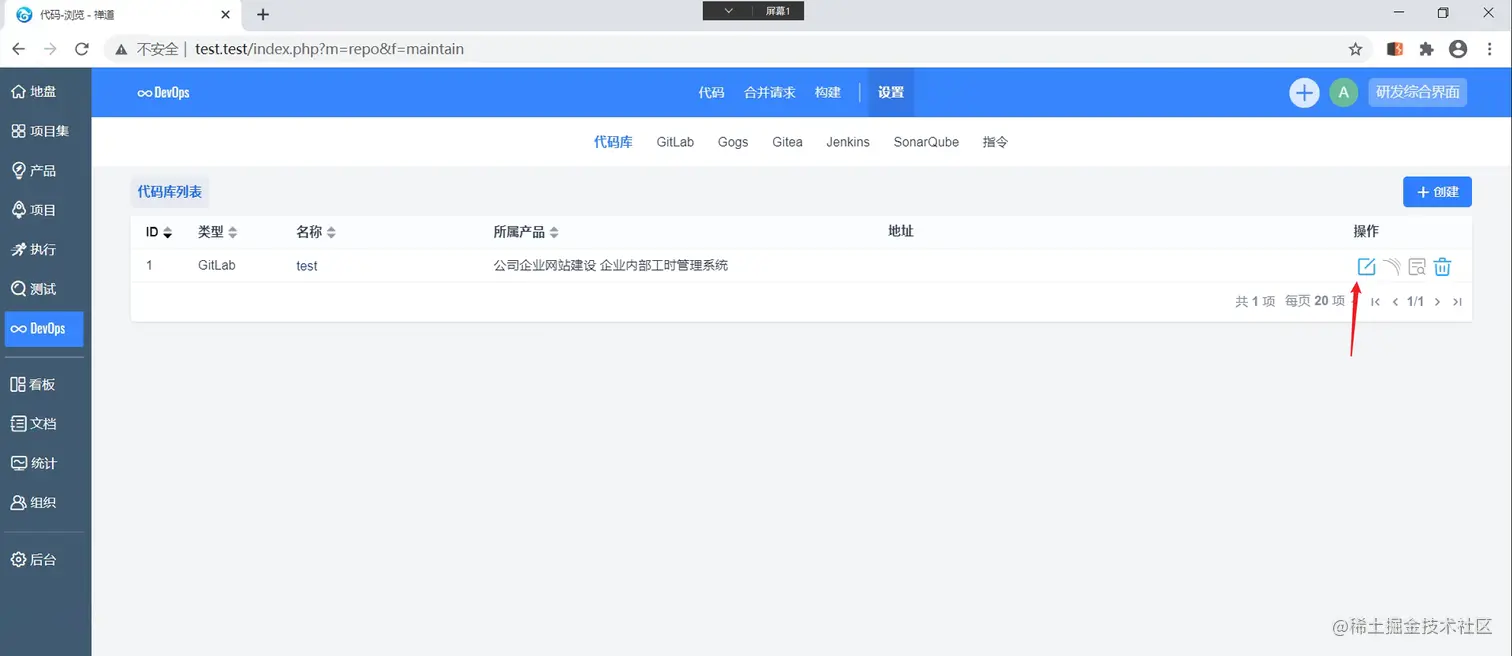Jump to the last page of results
Viewport: 1512px width, 656px height.
point(1457,302)
